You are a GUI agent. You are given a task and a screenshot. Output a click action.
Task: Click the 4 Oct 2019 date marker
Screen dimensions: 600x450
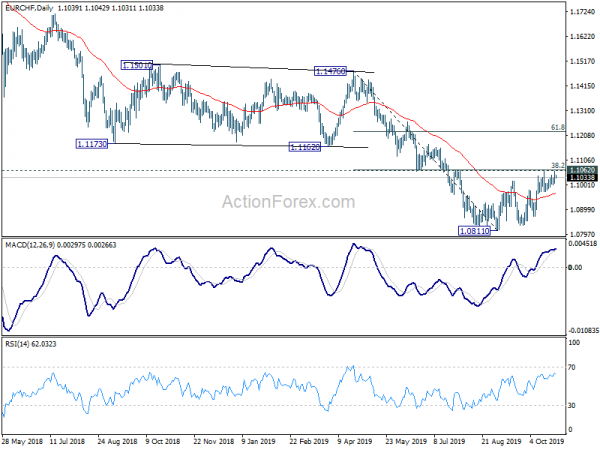[x=546, y=441]
